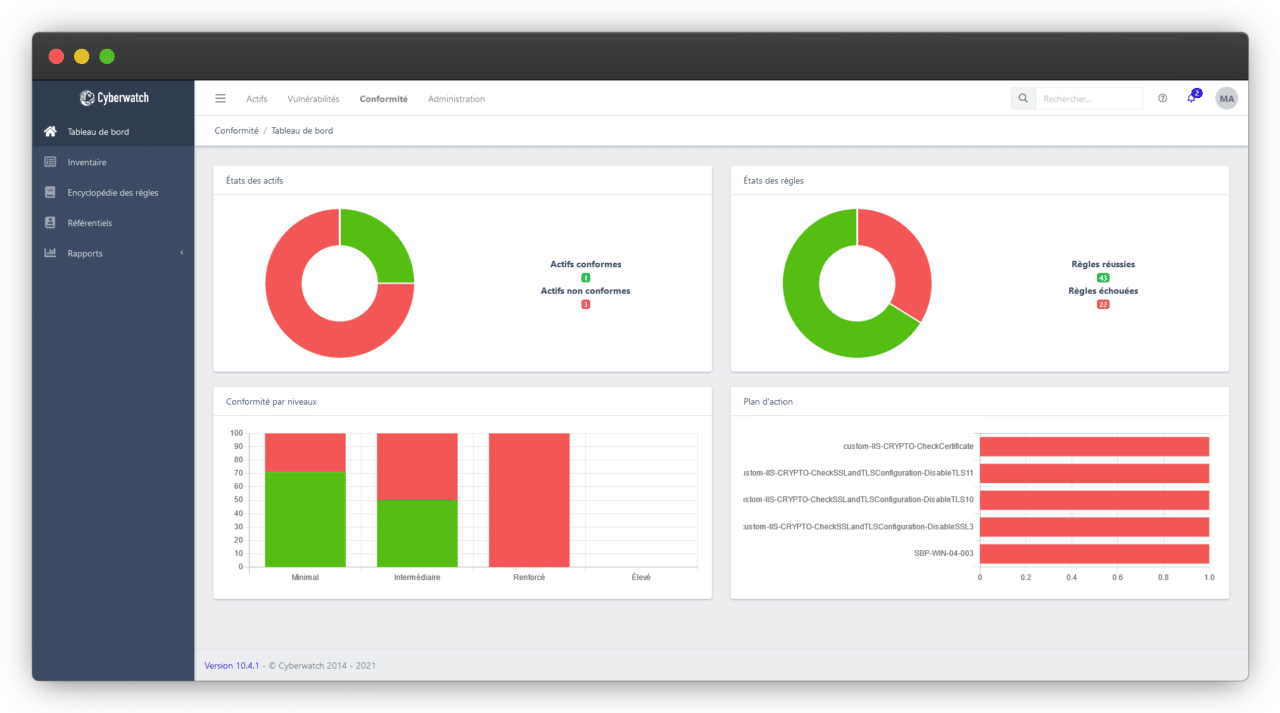
Task: Switch to the Conformité tab
Action: [x=383, y=98]
